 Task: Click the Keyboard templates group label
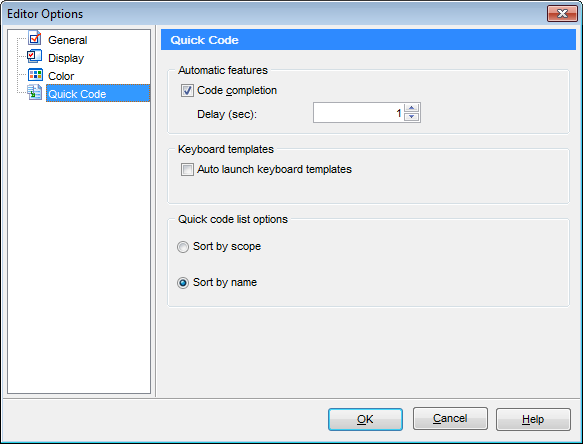click(x=226, y=149)
